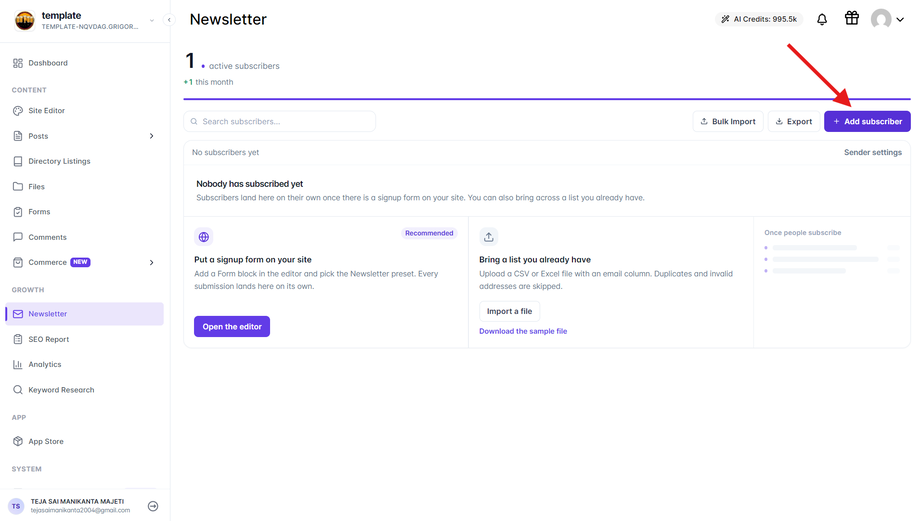Viewport: 920px width, 521px height.
Task: Click the globe icon in signup form card
Action: tap(204, 237)
